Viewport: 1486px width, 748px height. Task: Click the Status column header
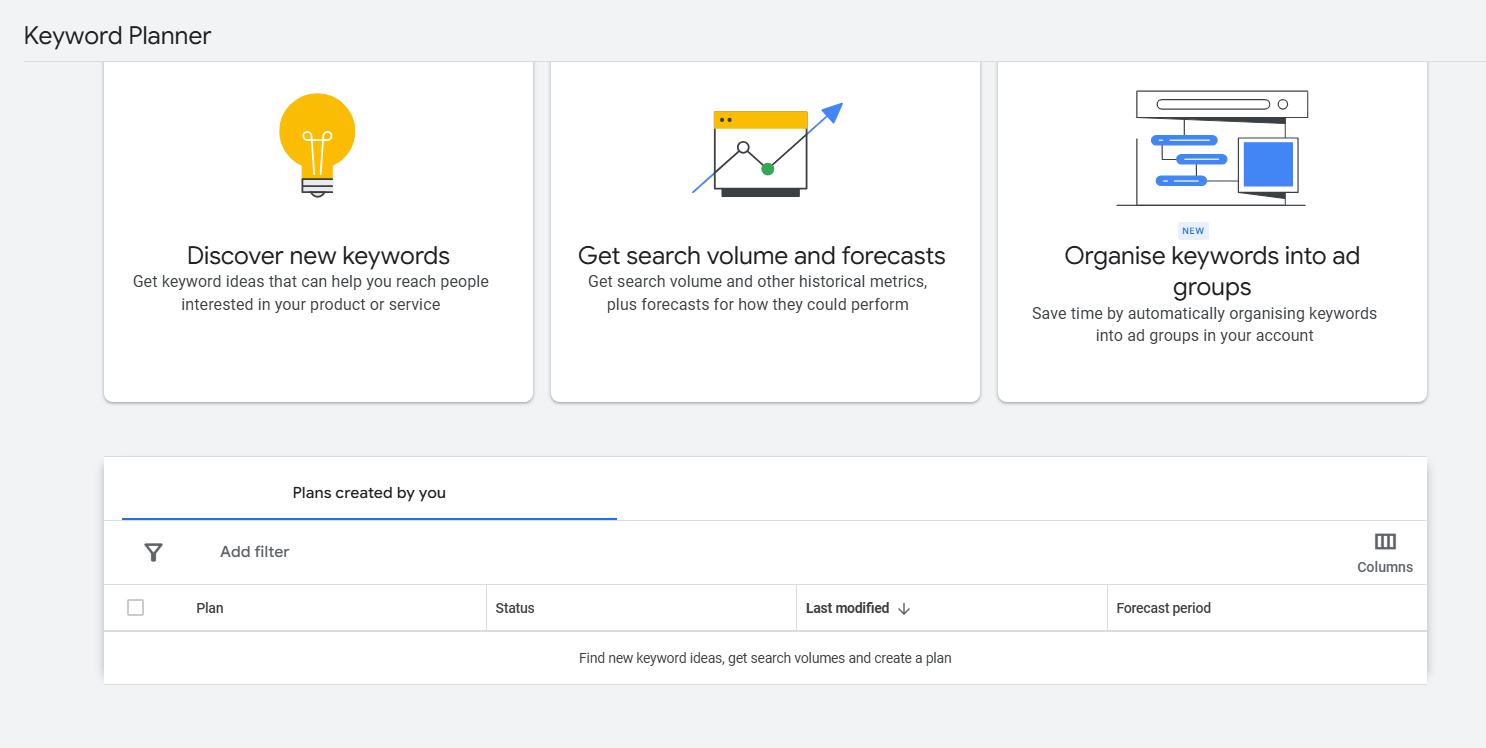click(x=514, y=607)
